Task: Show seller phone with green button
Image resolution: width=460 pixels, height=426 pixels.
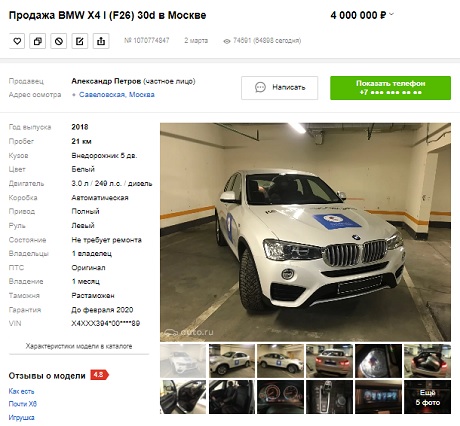Action: [390, 88]
